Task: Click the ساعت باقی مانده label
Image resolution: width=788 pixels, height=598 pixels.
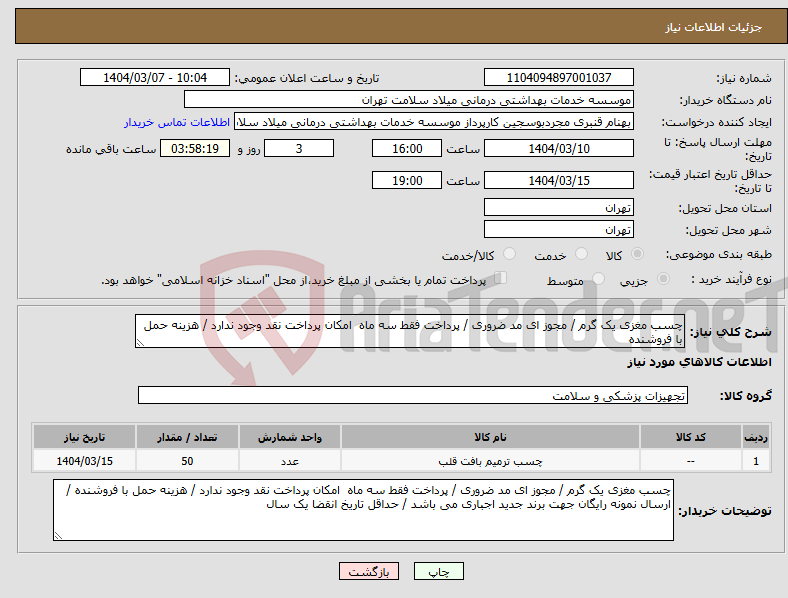Action: click(x=111, y=149)
